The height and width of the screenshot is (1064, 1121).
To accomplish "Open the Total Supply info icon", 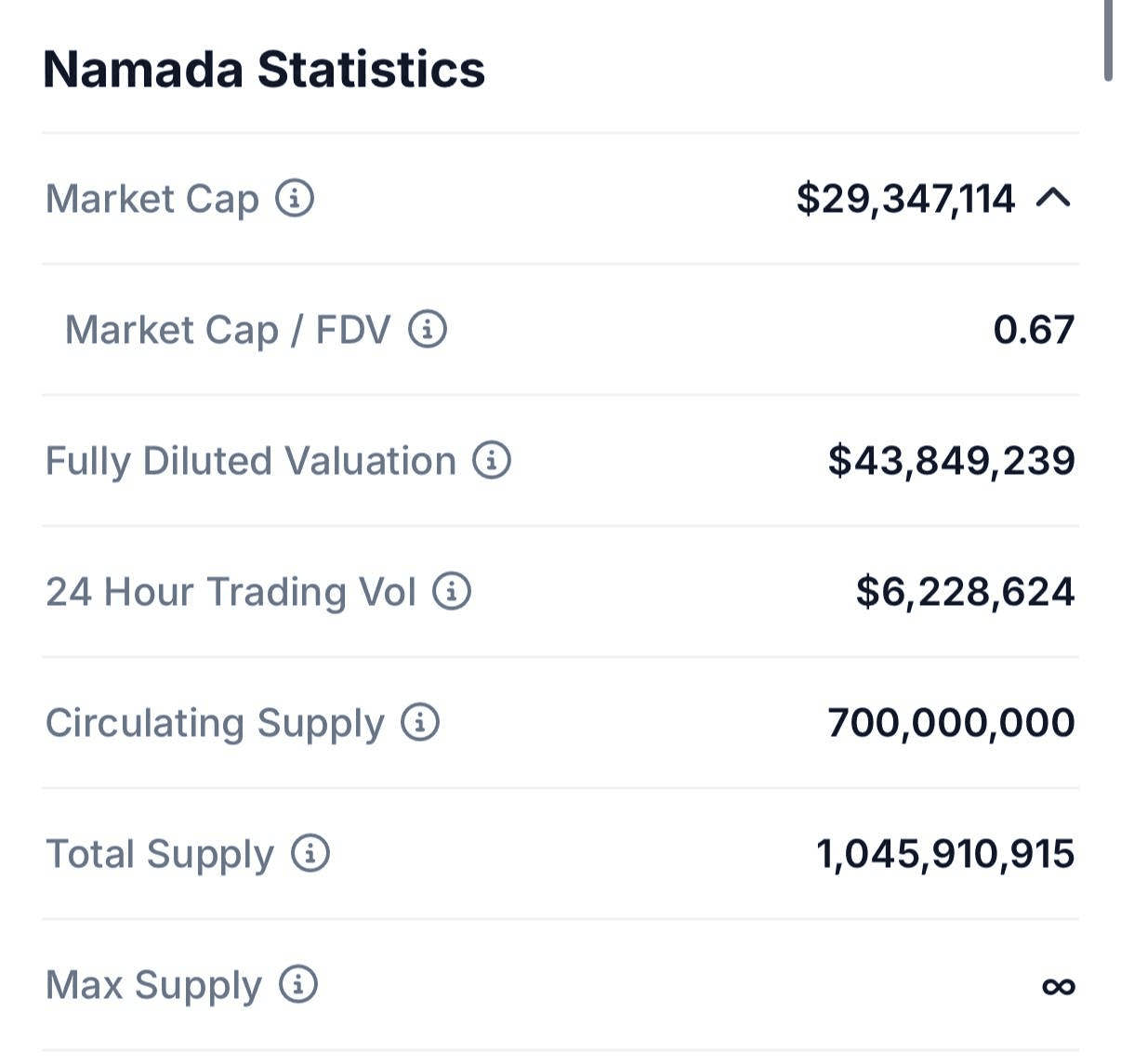I will pos(310,853).
